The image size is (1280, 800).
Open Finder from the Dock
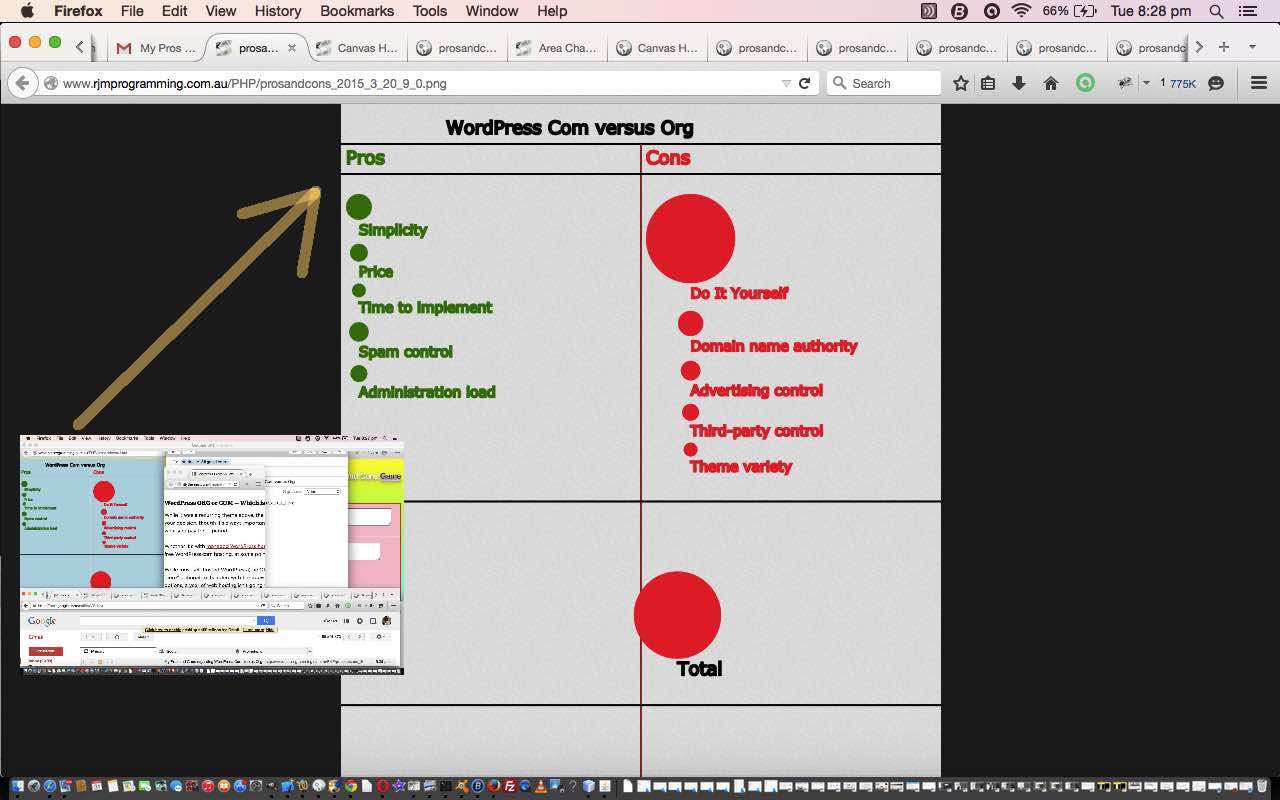(x=17, y=787)
